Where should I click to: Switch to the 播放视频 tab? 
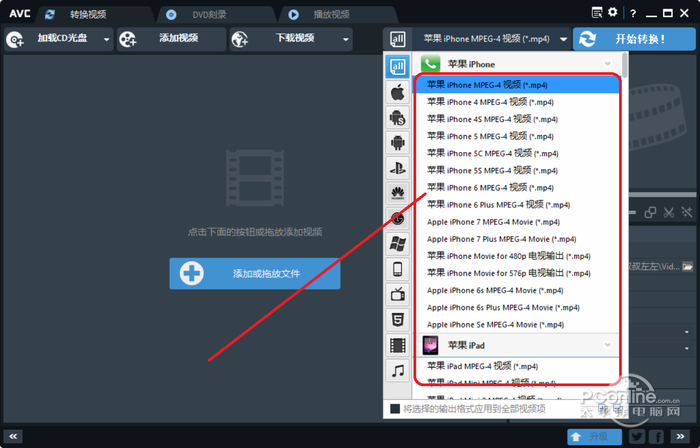[337, 14]
